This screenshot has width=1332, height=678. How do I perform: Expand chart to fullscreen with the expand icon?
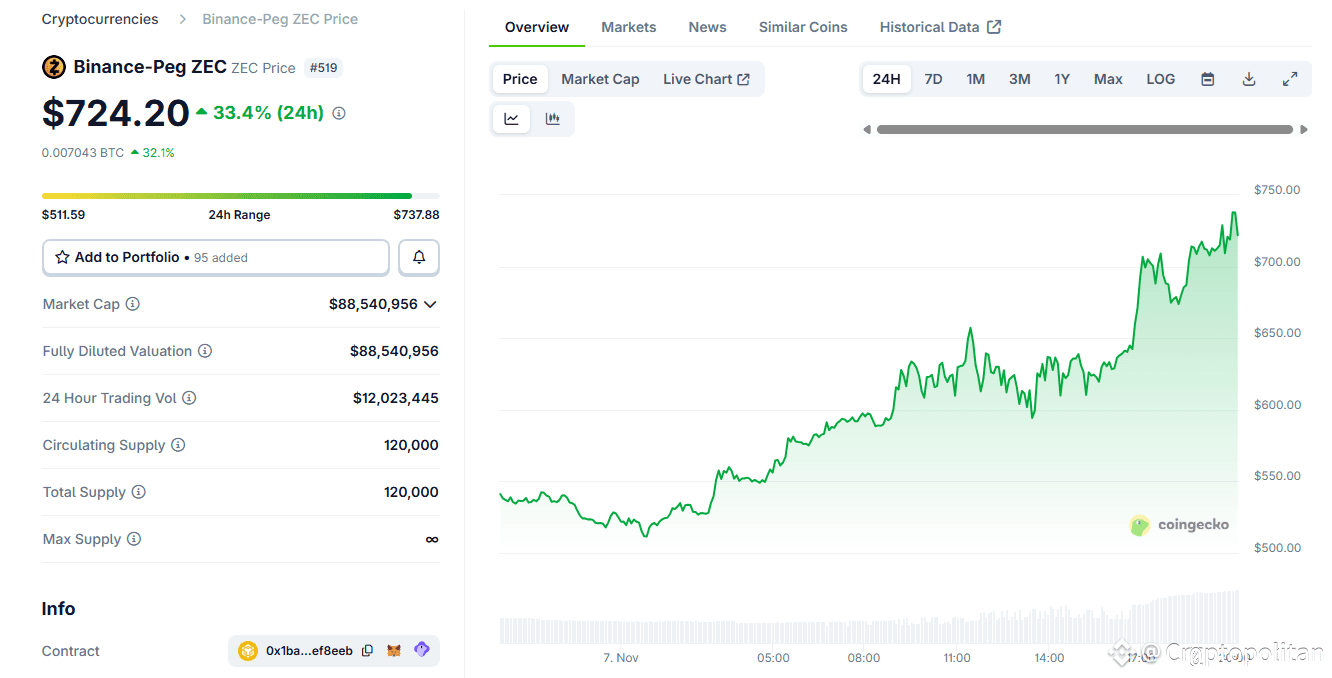click(1290, 78)
